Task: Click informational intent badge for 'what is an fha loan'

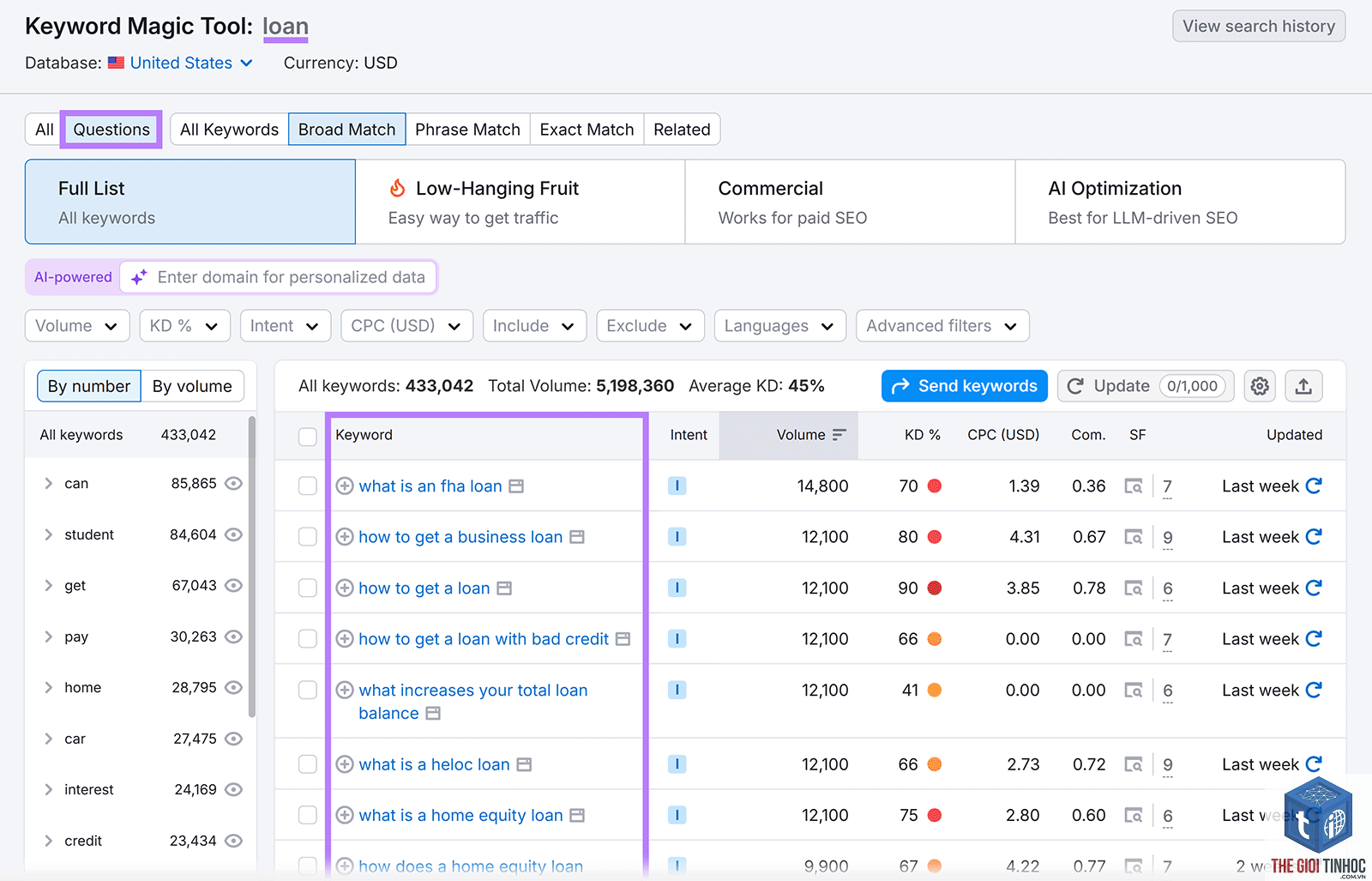Action: point(677,486)
